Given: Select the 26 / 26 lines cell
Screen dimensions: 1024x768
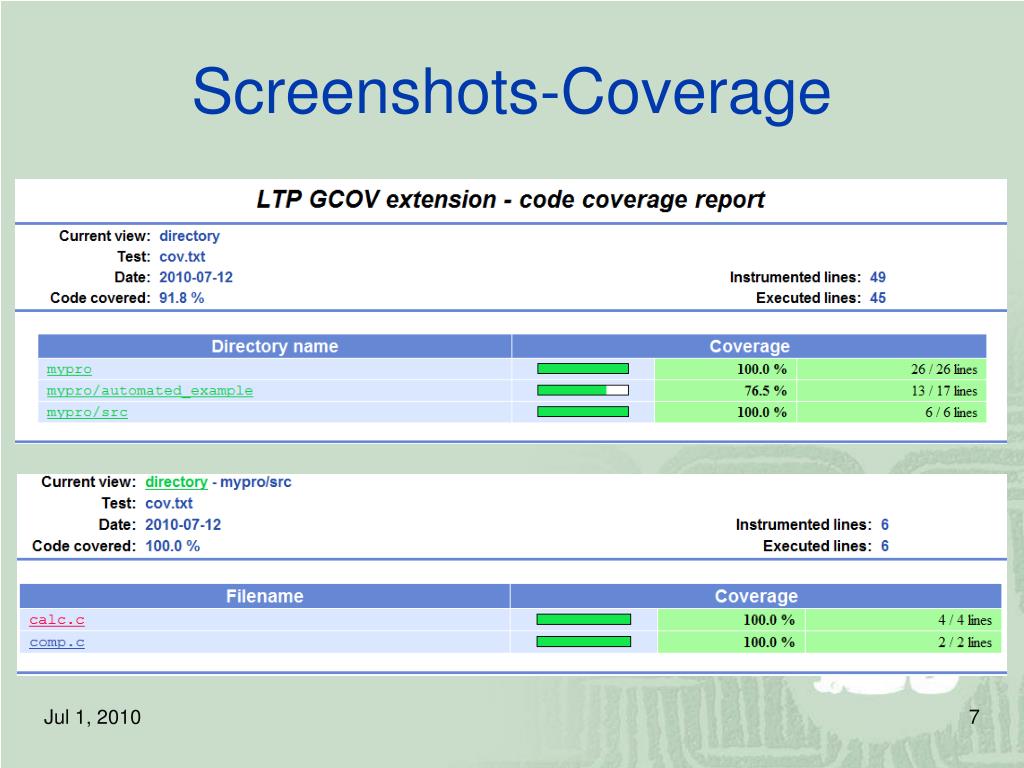Looking at the screenshot, I should (891, 369).
